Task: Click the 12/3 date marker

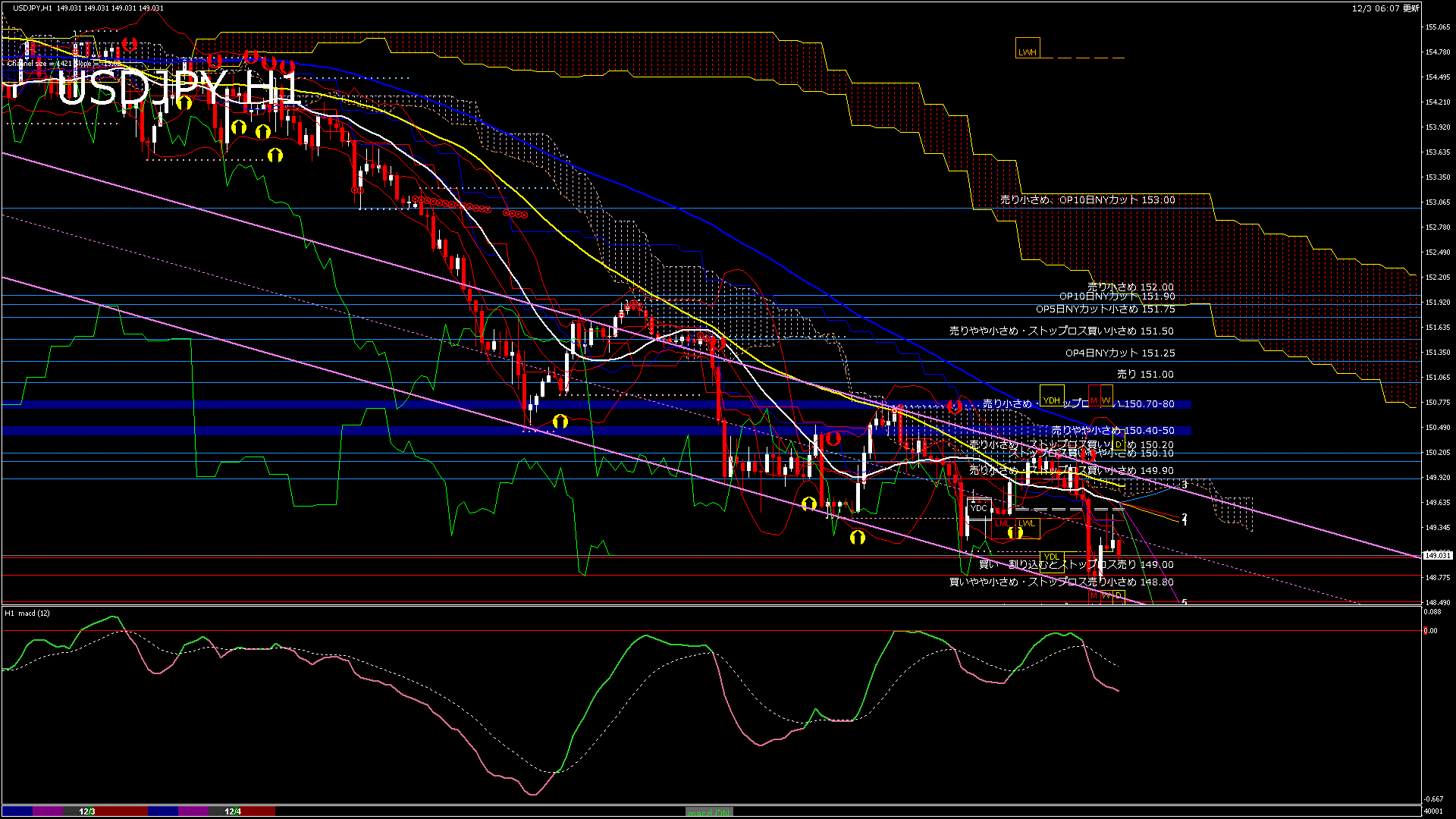Action: click(87, 811)
